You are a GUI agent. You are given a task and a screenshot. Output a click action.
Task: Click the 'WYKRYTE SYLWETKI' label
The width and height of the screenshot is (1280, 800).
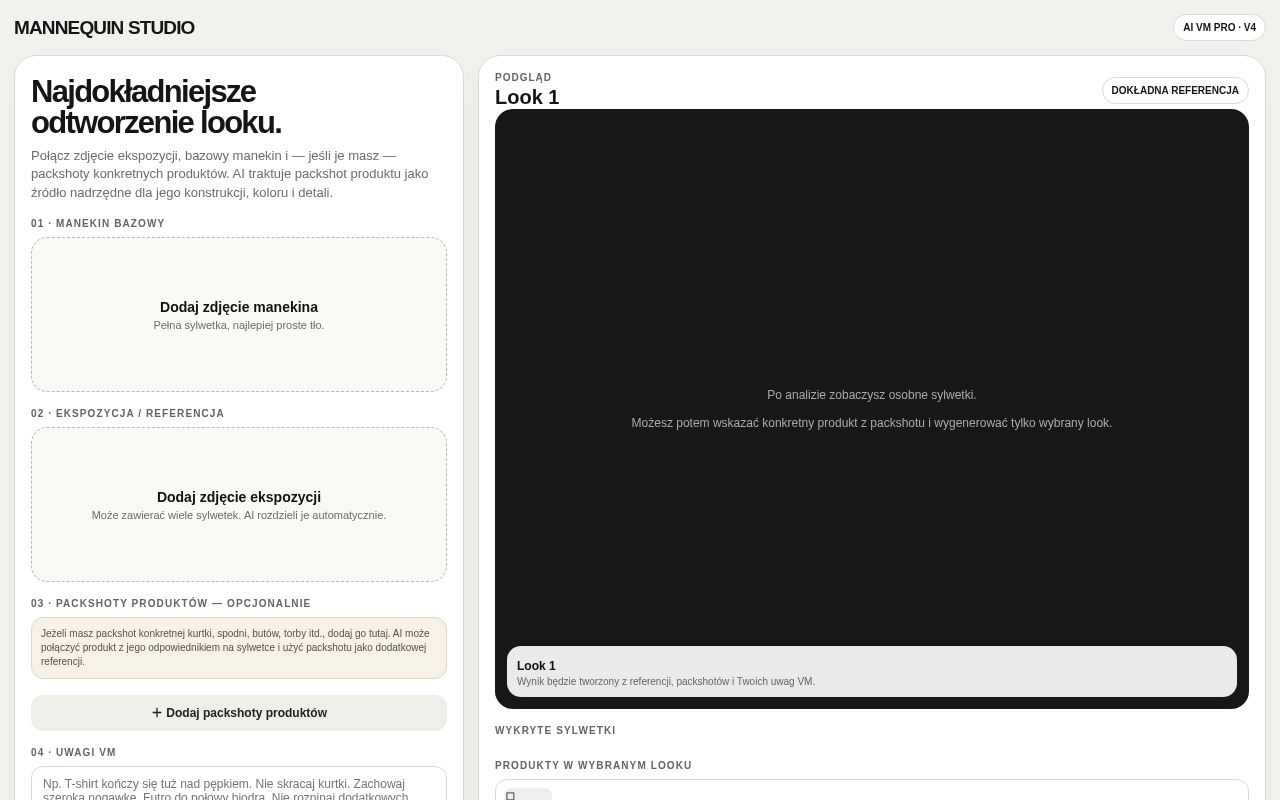click(555, 731)
